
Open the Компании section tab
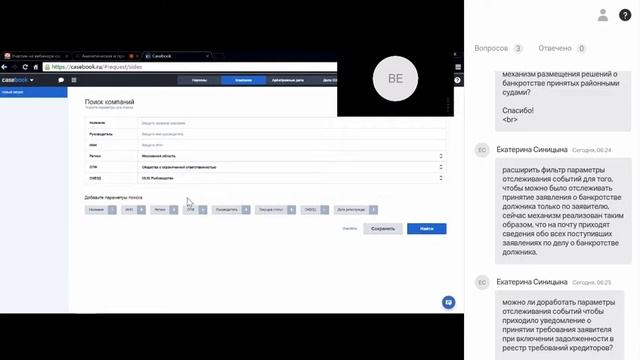(243, 80)
